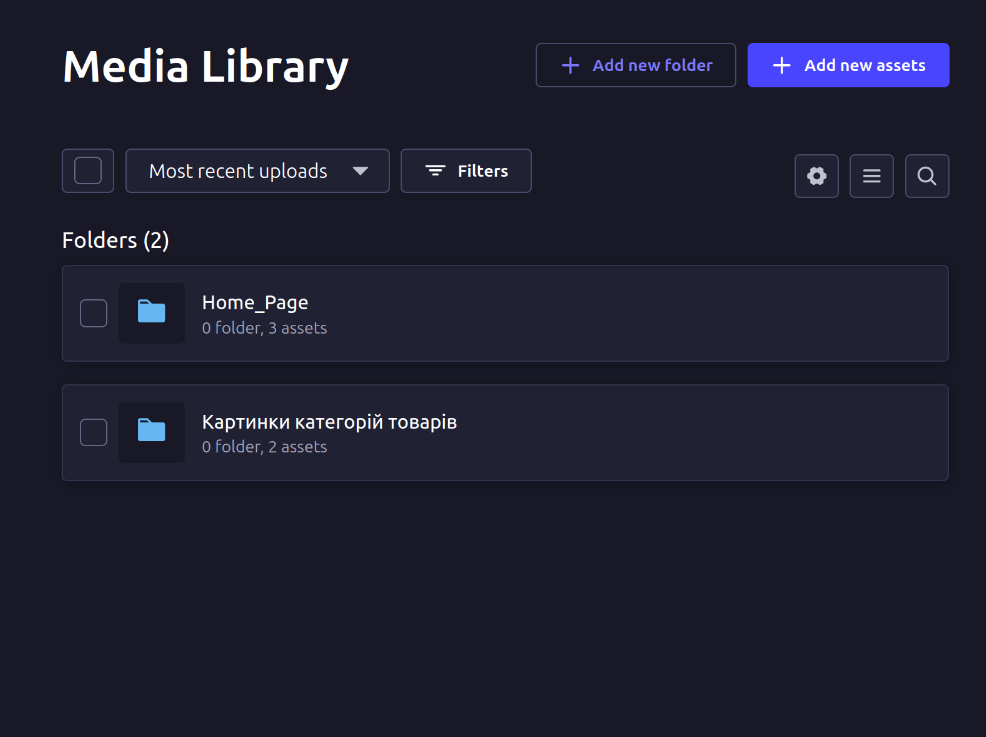Click the sort dropdown's caret arrow
986x737 pixels.
click(x=361, y=171)
